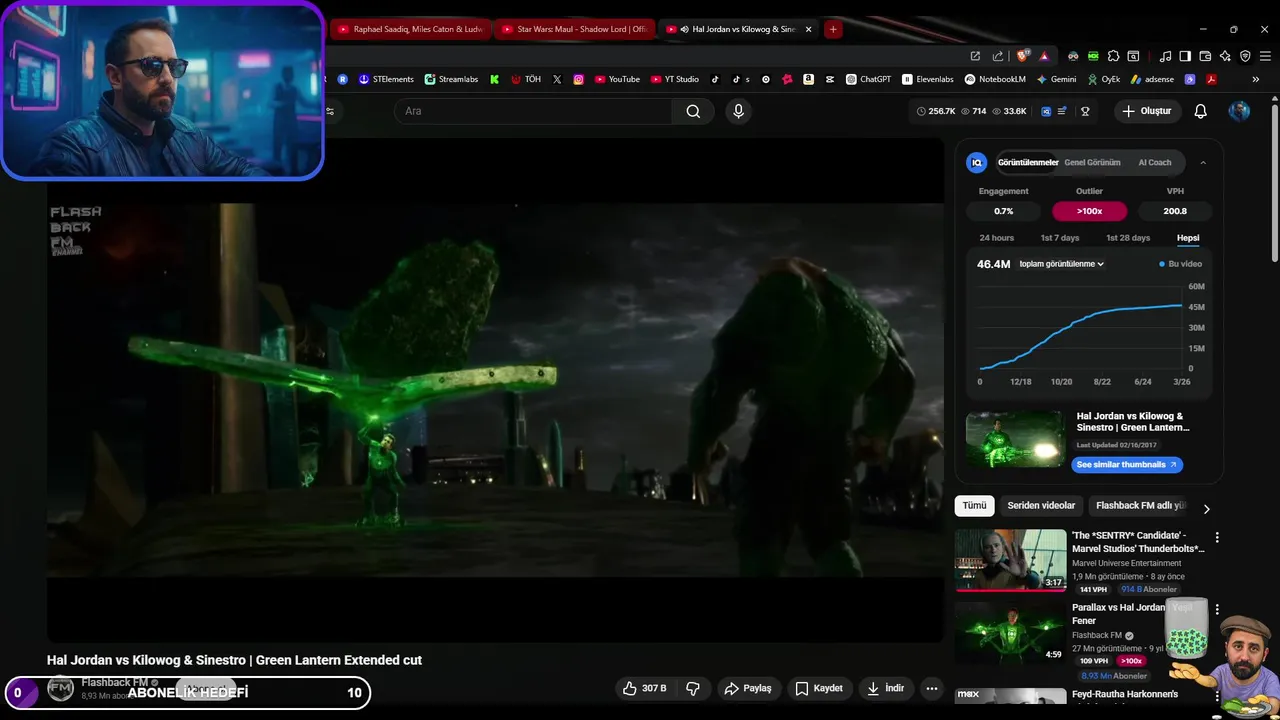Open options for SENTRY Candidate video
This screenshot has width=1280, height=720.
pyautogui.click(x=1217, y=538)
